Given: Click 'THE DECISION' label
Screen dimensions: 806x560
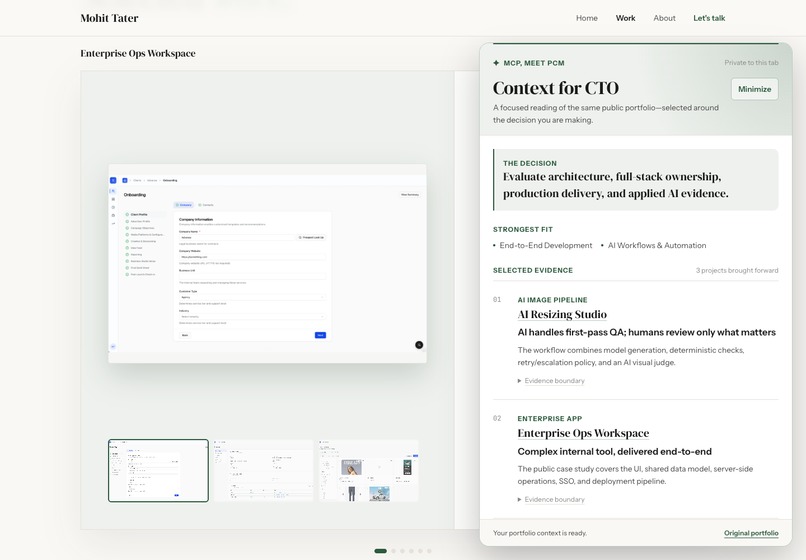Looking at the screenshot, I should point(530,163).
